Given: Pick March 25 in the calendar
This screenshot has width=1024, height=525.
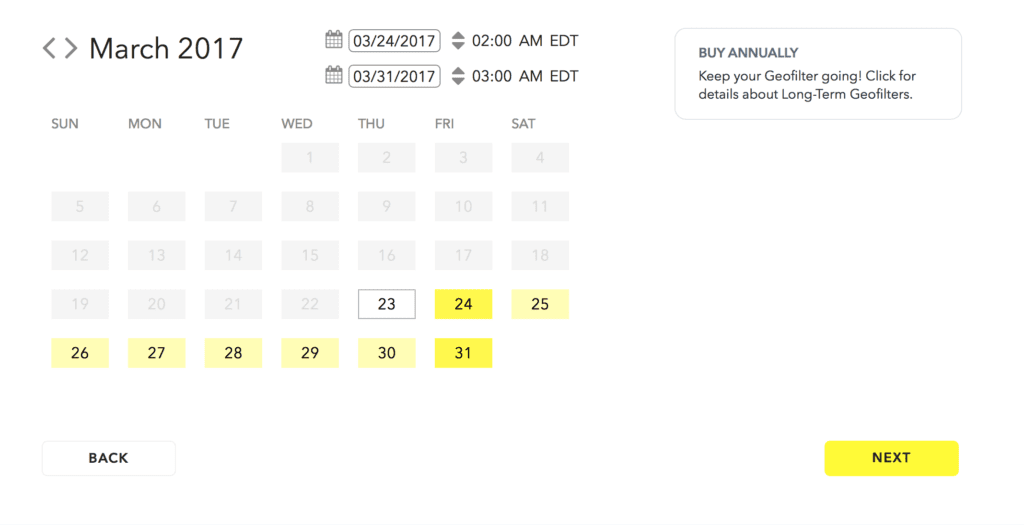Looking at the screenshot, I should click(540, 304).
